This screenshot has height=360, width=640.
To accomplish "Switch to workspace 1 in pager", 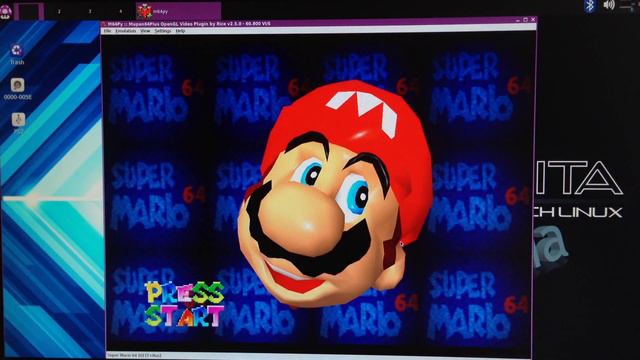I will coord(29,11).
